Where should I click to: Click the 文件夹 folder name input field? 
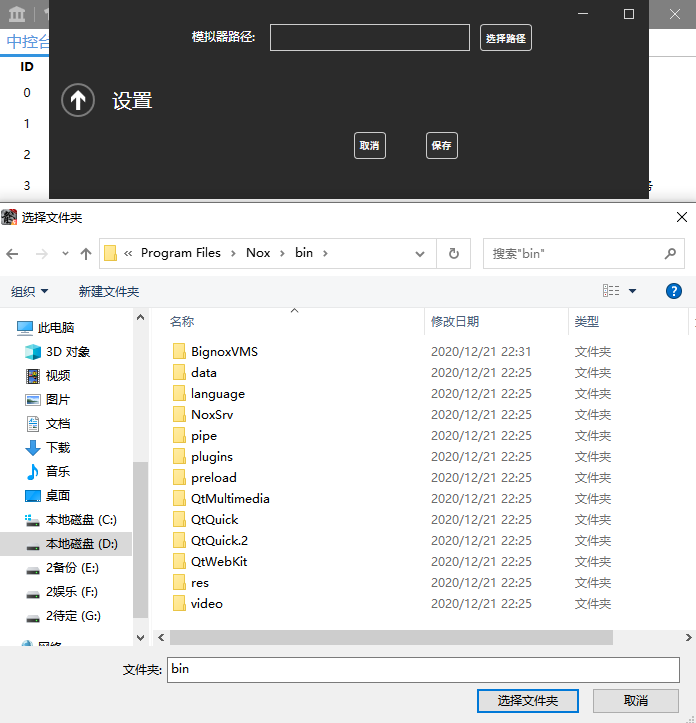(423, 669)
